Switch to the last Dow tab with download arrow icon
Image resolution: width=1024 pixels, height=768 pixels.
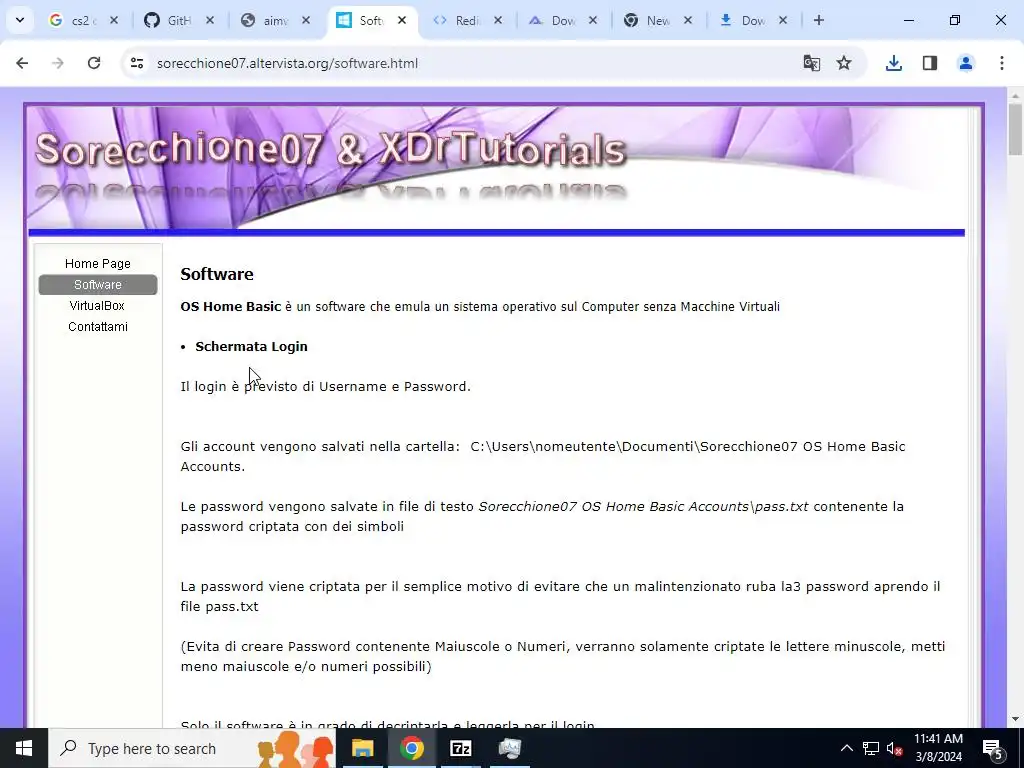point(743,21)
